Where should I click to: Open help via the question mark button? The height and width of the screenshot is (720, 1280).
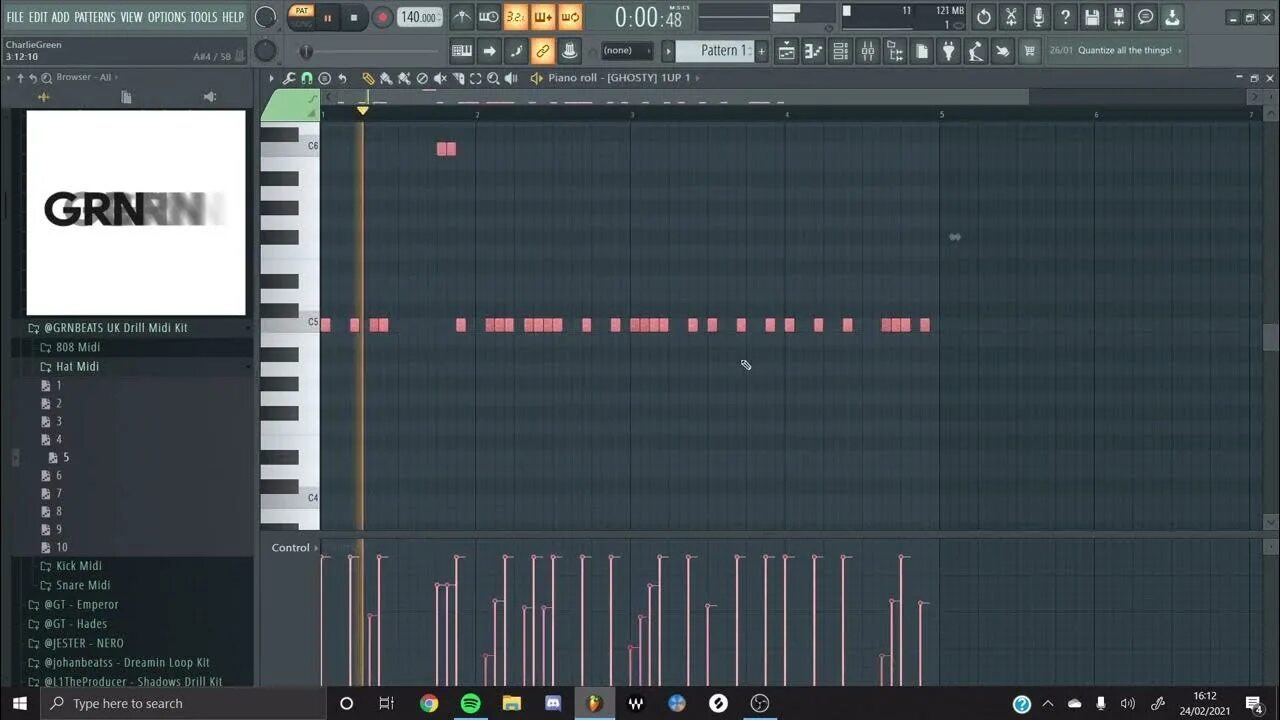click(1066, 16)
